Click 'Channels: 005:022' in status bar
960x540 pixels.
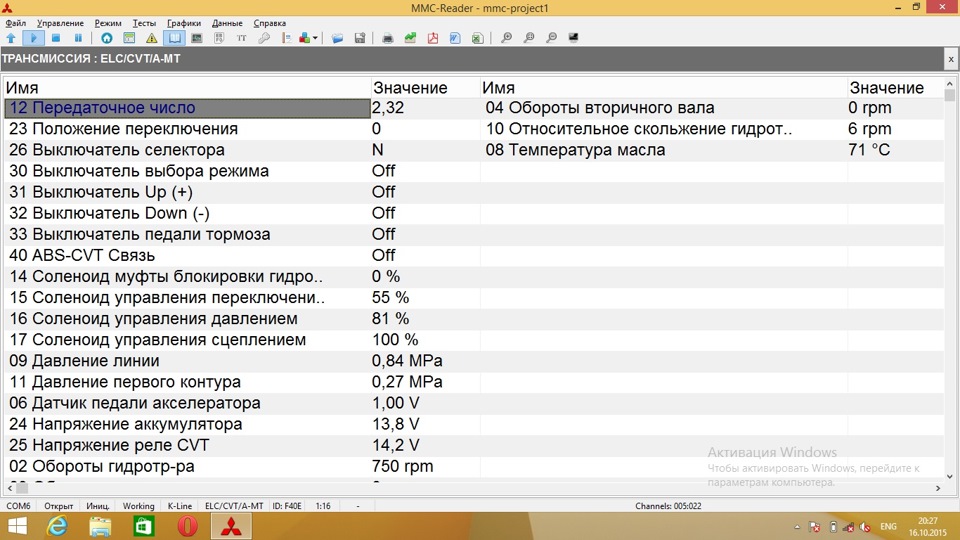click(668, 506)
